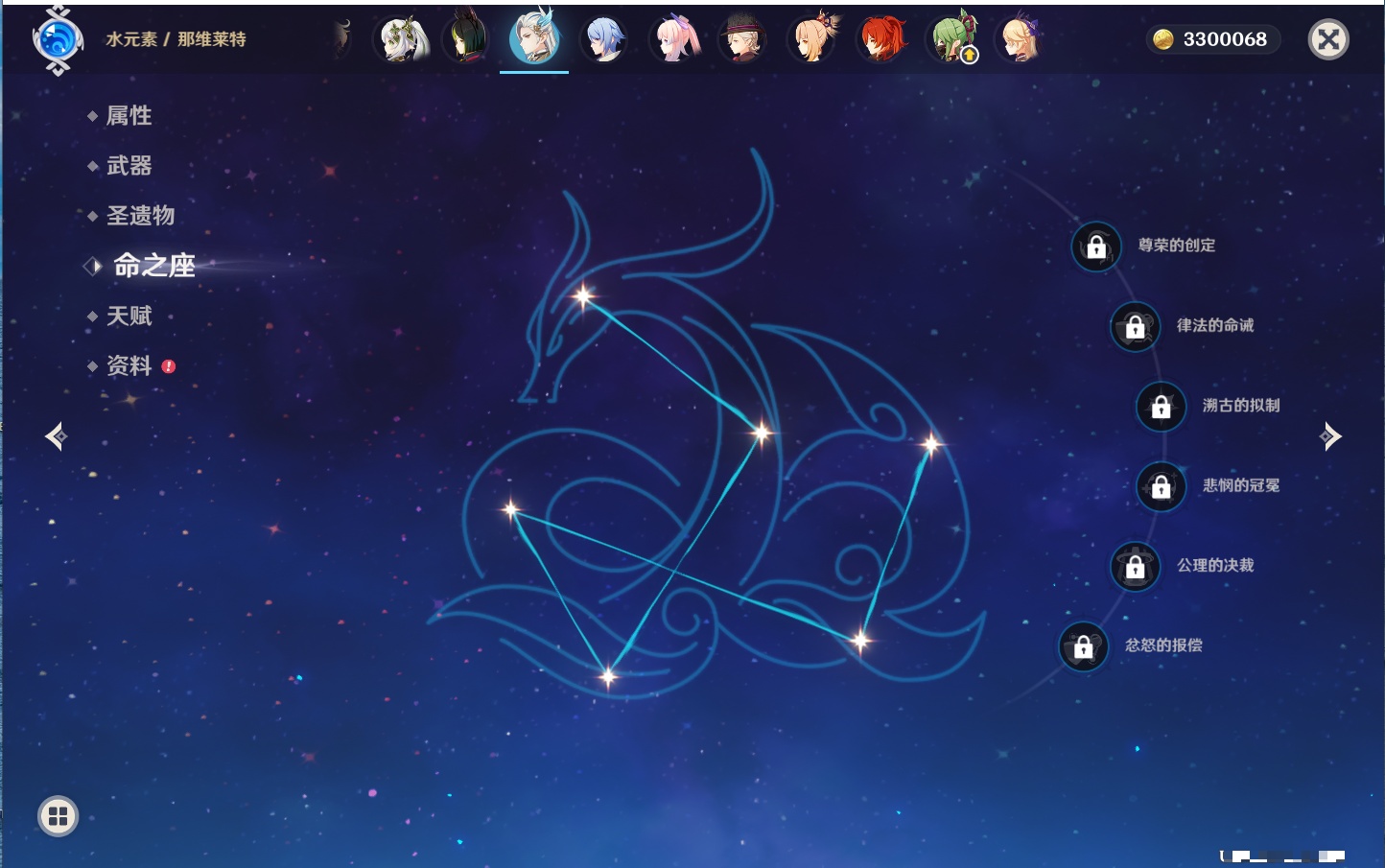Click the locked 律法的命诫 constellation icon
1385x868 pixels.
click(1136, 326)
